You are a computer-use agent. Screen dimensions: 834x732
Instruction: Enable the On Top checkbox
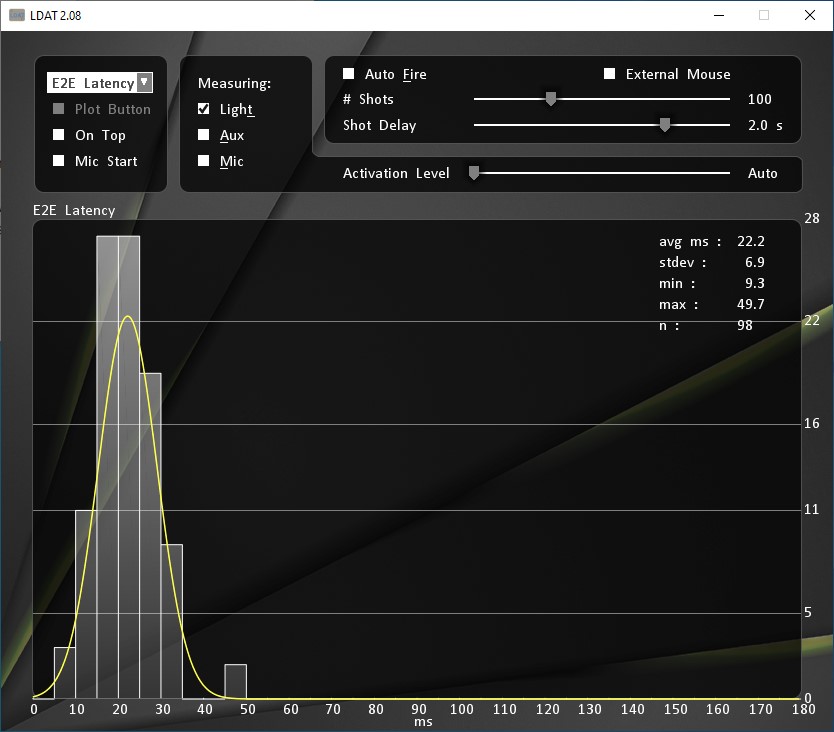click(x=59, y=135)
